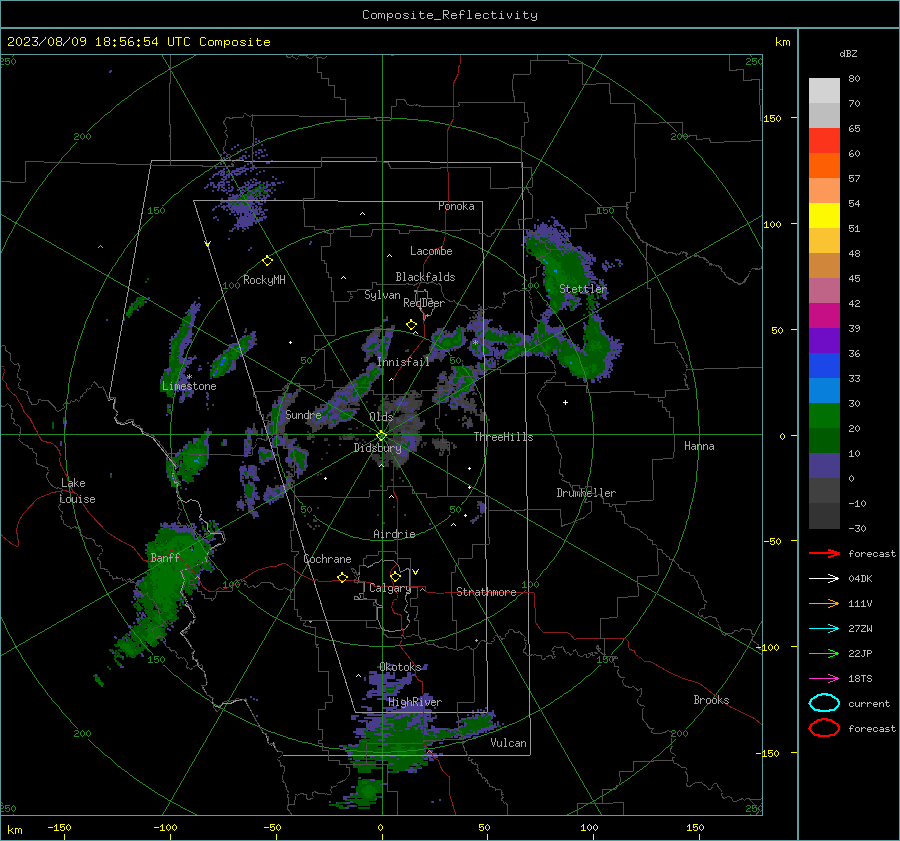Click the white cross marker east of ThreeHills

[565, 402]
